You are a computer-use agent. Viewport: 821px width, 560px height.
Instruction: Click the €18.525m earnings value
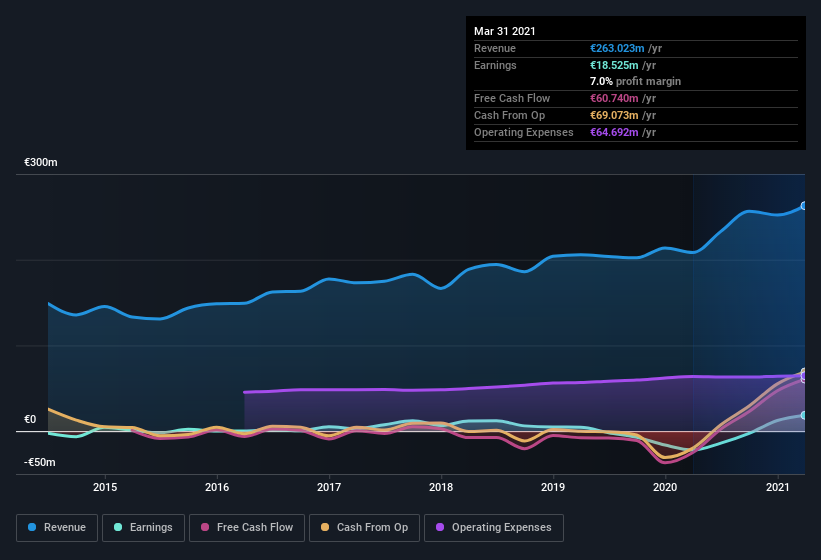614,65
